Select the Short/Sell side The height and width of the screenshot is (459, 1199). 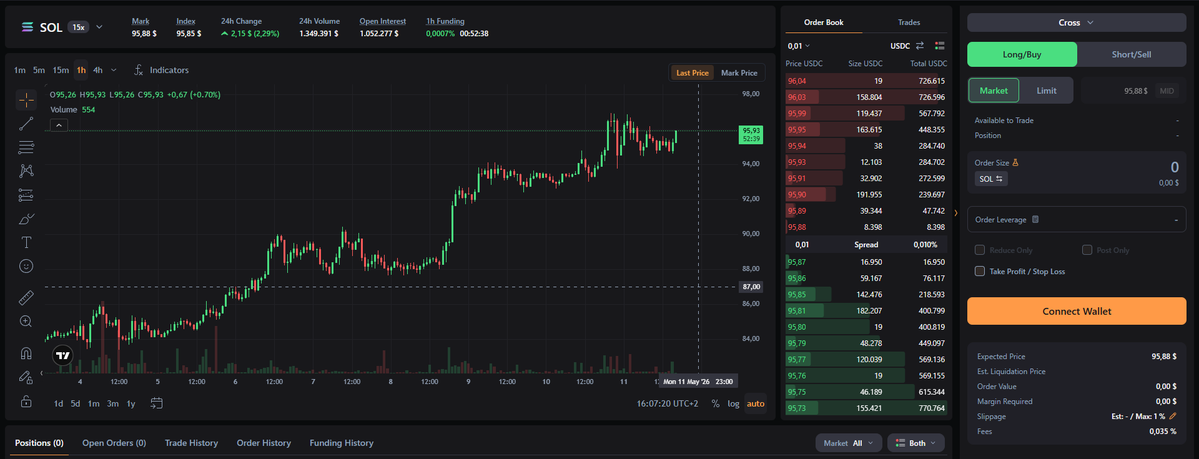1132,54
